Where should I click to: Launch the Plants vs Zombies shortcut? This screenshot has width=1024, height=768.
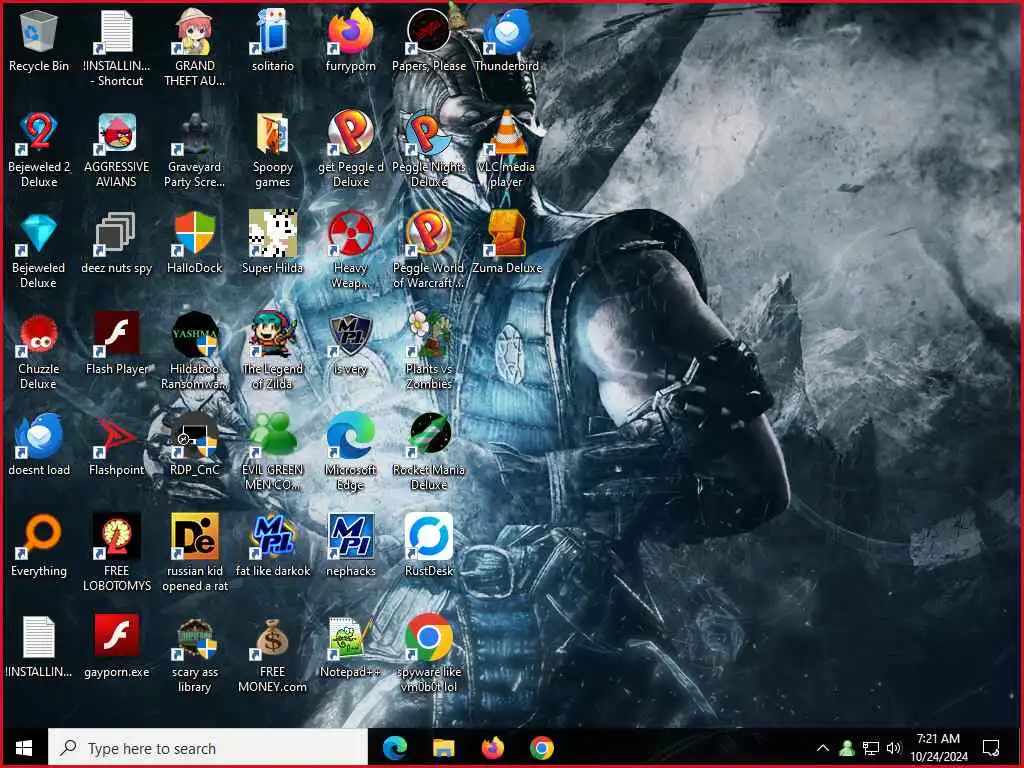point(428,351)
